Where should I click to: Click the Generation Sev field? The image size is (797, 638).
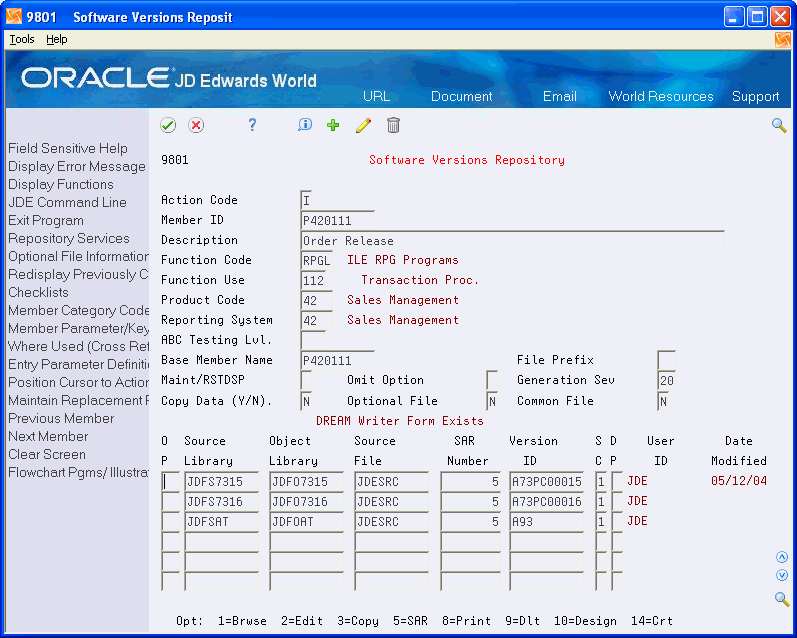click(x=666, y=380)
